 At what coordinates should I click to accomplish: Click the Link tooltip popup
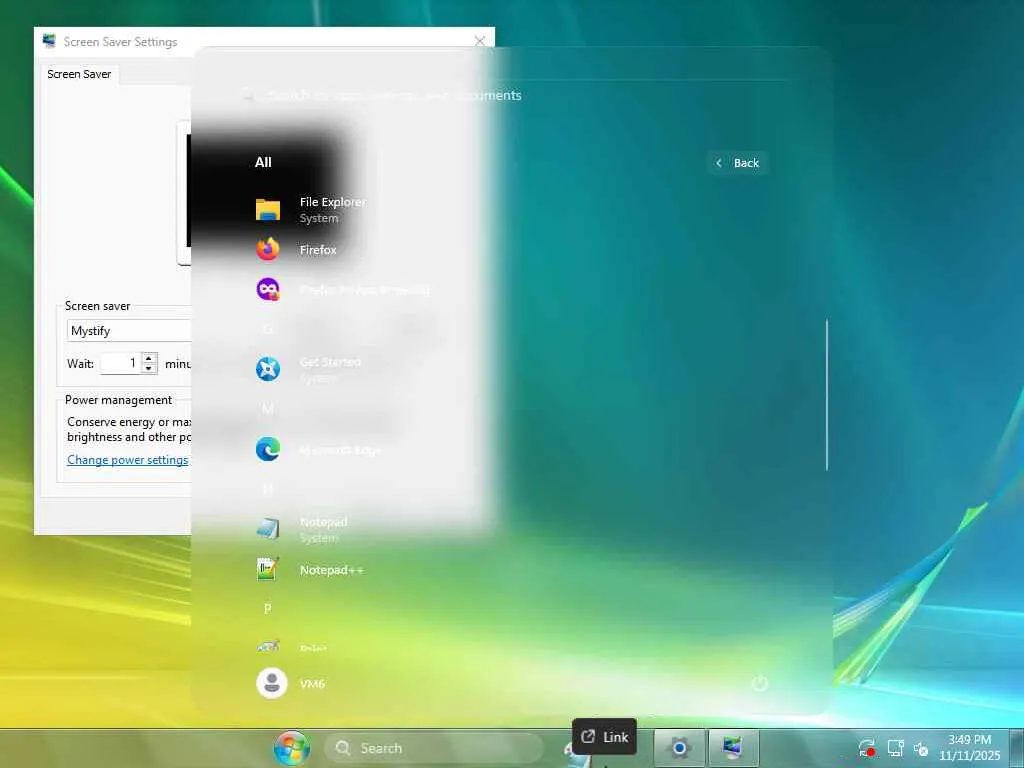[604, 737]
